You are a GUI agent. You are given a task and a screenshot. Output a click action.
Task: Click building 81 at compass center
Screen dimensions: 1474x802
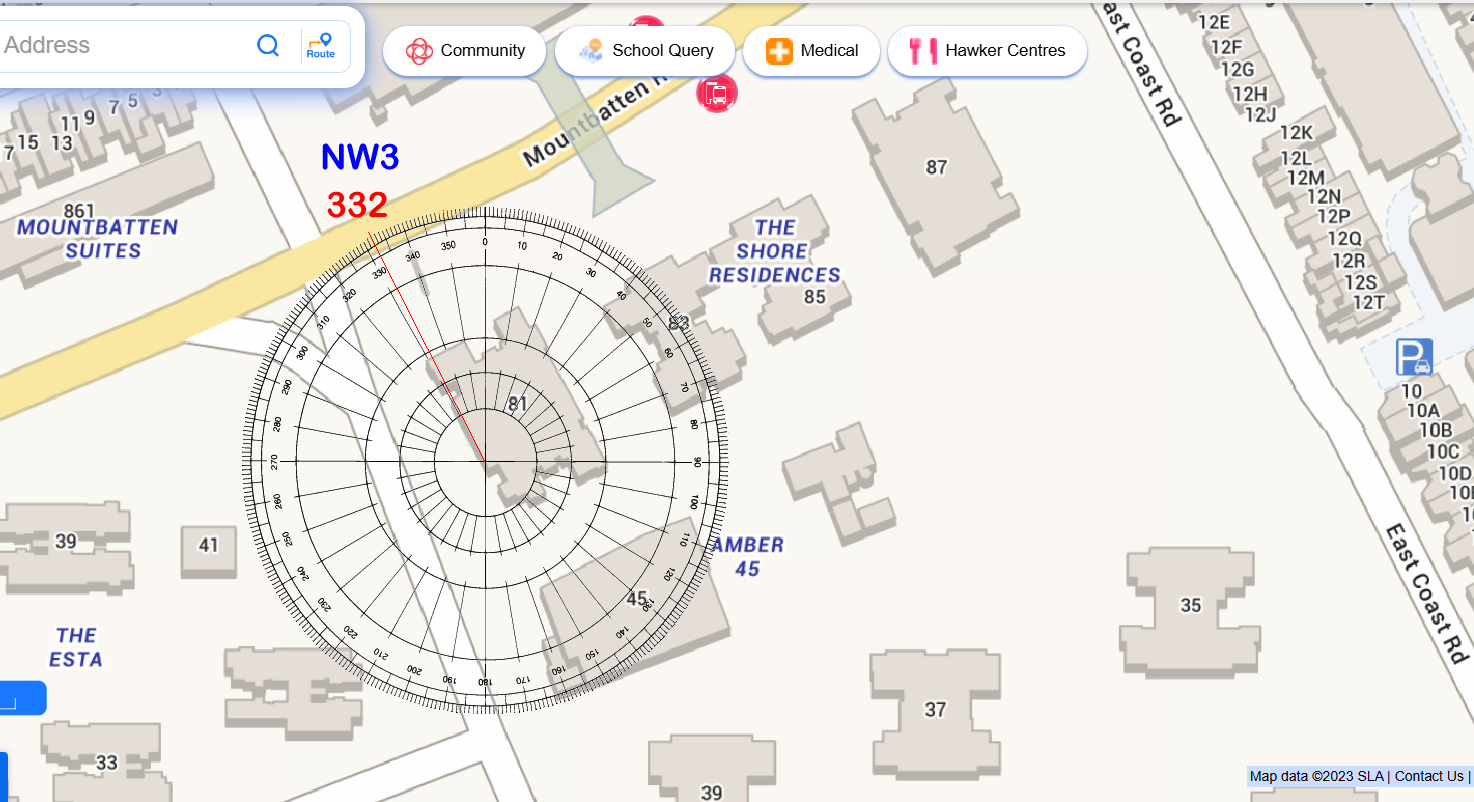(x=517, y=404)
